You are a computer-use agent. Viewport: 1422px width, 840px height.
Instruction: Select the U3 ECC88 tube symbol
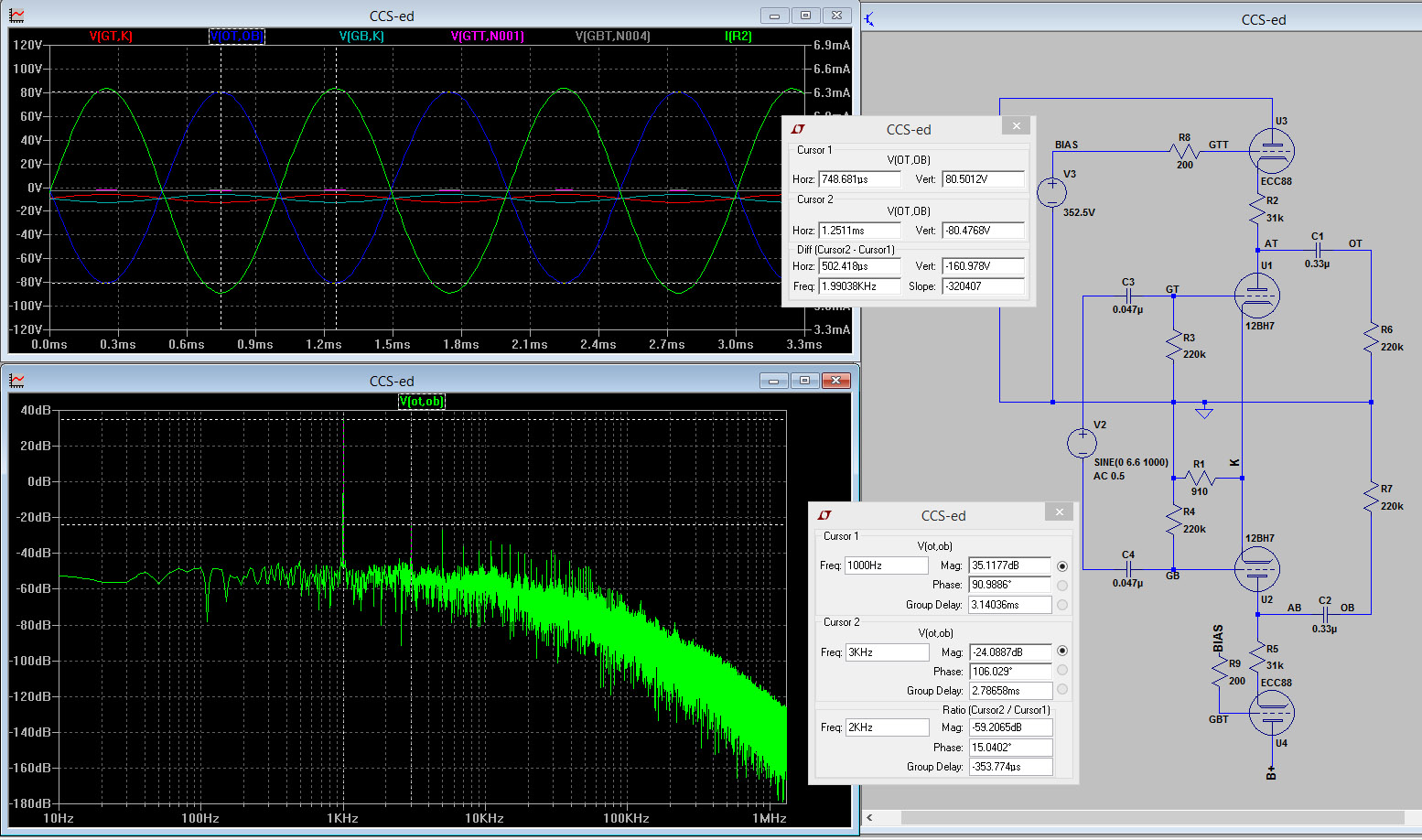pos(1272,151)
